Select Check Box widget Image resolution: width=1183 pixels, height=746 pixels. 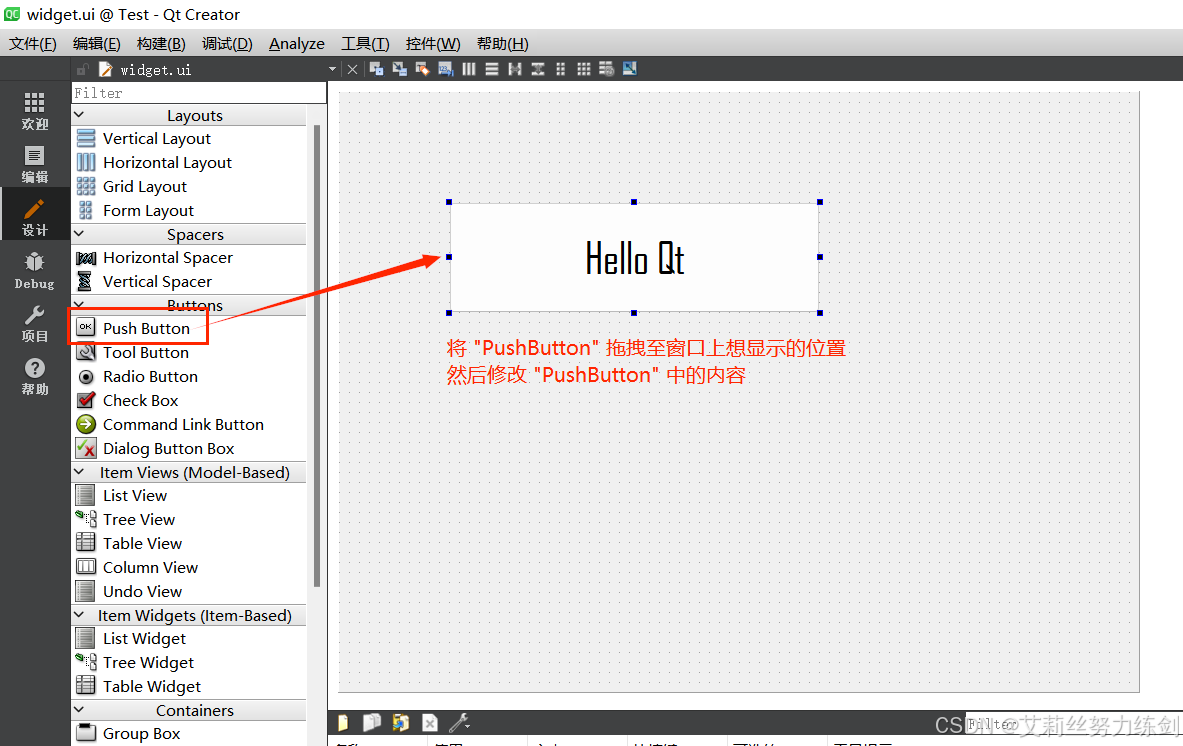point(189,401)
